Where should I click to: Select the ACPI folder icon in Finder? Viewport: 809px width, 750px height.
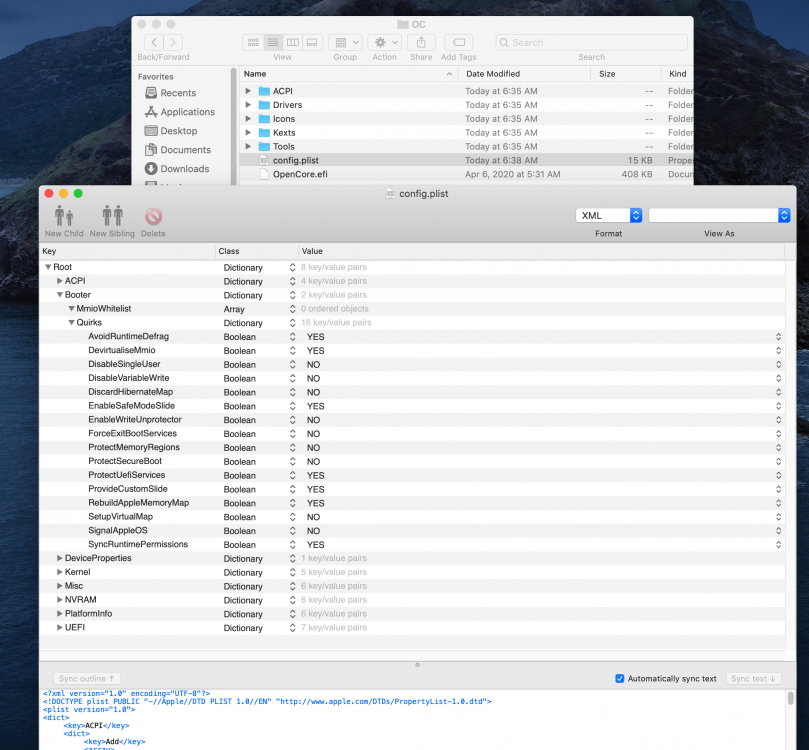click(x=264, y=91)
